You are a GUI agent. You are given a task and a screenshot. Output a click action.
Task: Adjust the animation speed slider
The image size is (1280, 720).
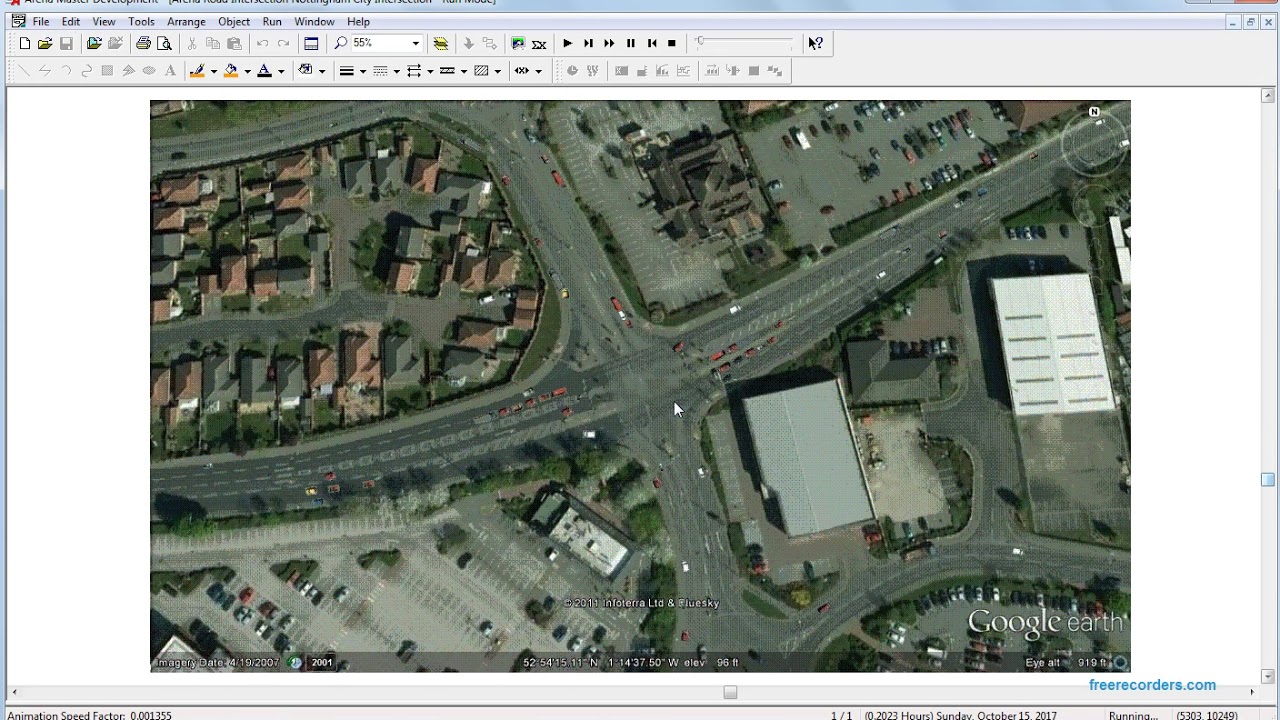pyautogui.click(x=701, y=42)
